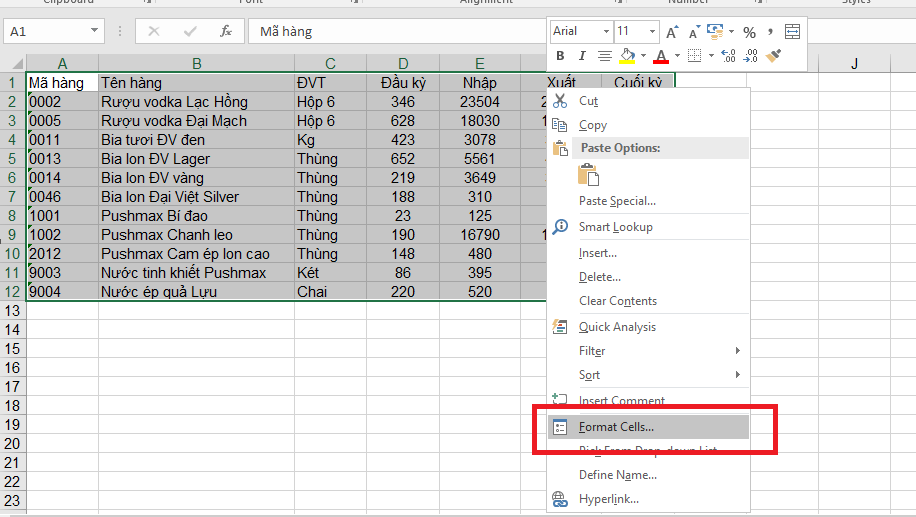The image size is (916, 517).
Task: Select Paste Special... in the context menu
Action: coord(617,201)
